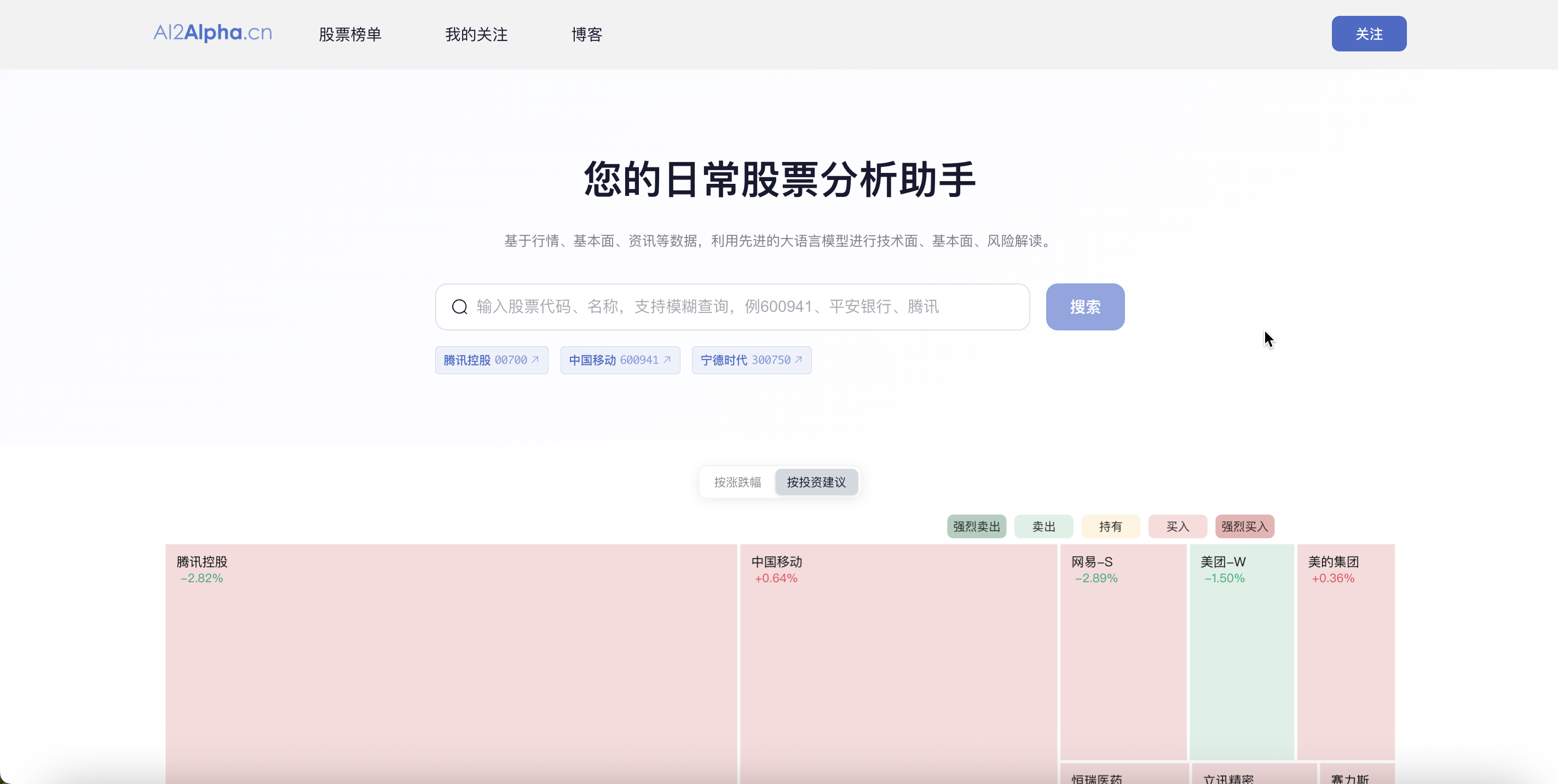This screenshot has height=784, width=1558.
Task: Open the 腾讯控股 treemap tile
Action: click(x=451, y=664)
